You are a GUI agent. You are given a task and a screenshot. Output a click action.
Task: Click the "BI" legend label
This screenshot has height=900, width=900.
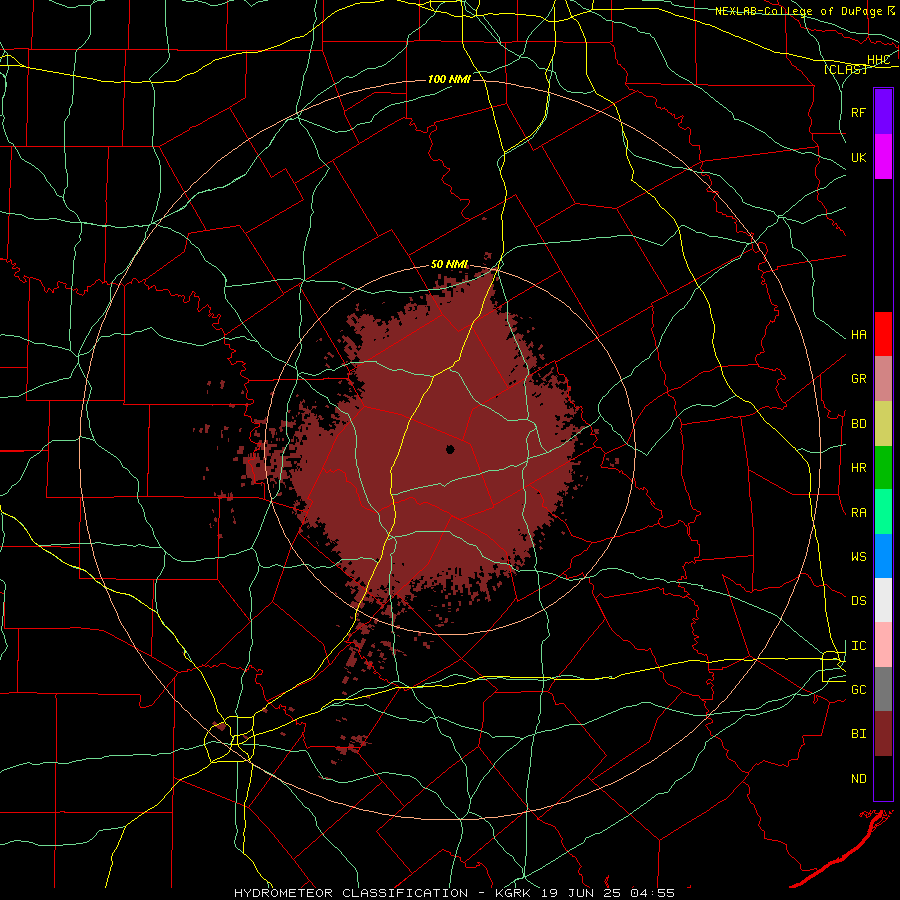[859, 734]
